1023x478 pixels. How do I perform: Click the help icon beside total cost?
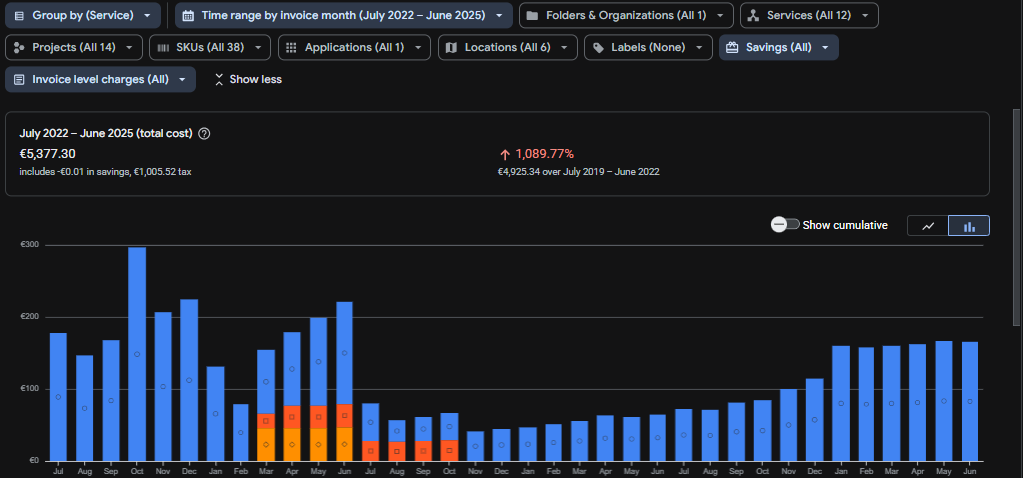coord(204,133)
